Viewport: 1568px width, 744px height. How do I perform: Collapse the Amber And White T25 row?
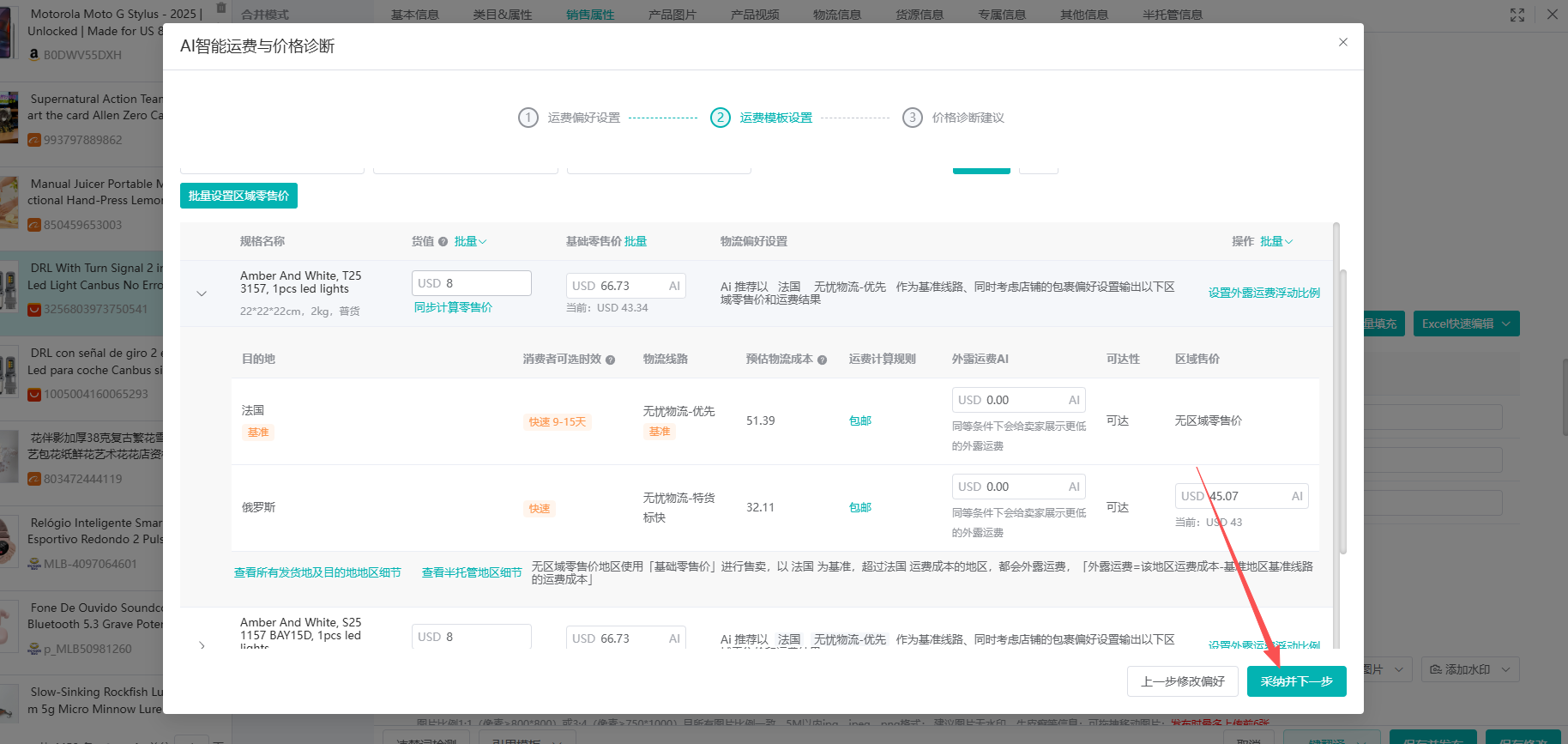pos(202,293)
